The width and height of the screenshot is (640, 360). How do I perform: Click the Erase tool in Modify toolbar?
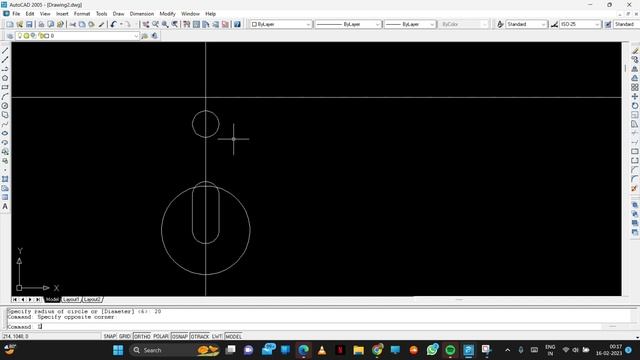pyautogui.click(x=635, y=51)
